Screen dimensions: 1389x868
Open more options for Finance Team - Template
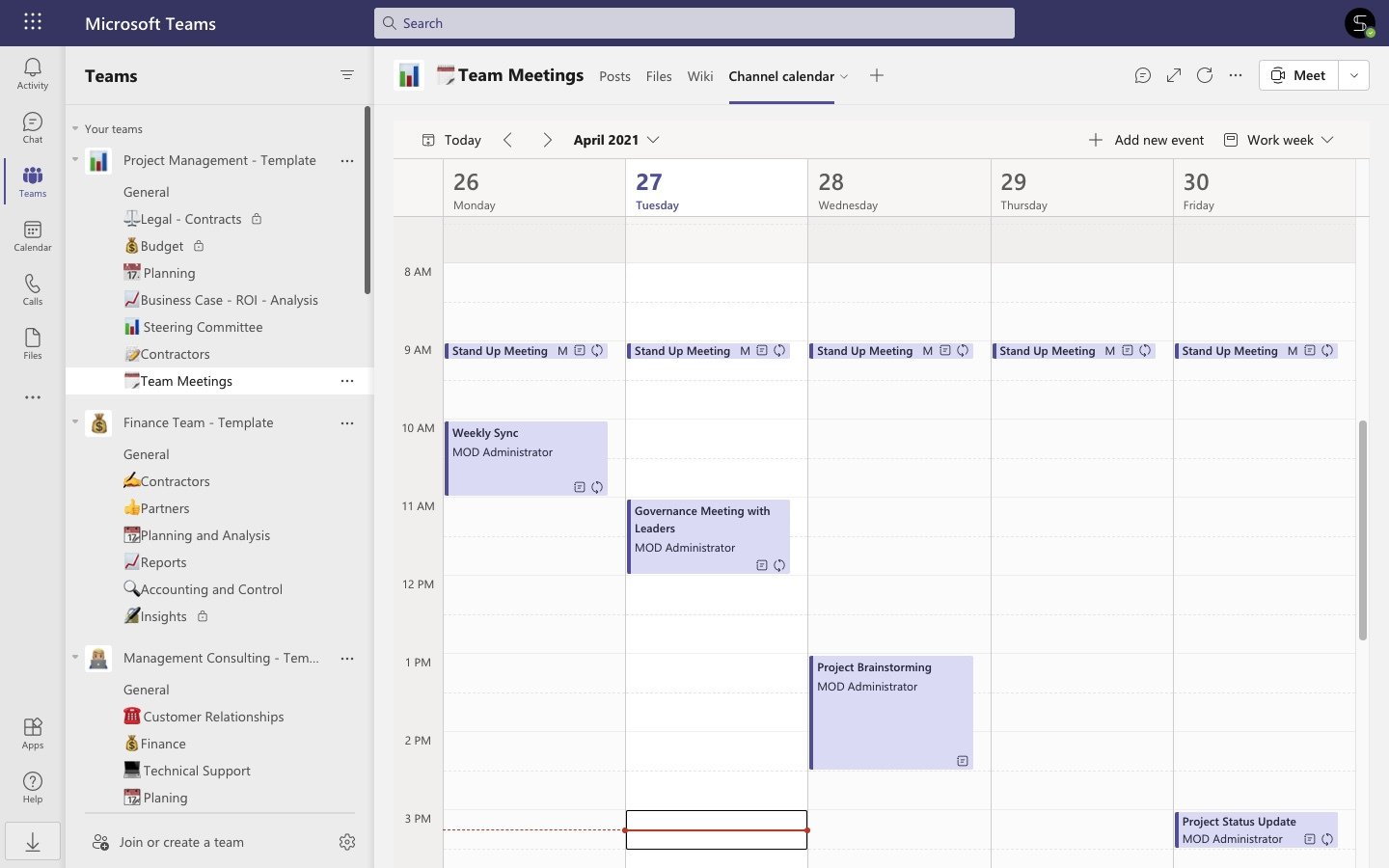(347, 423)
